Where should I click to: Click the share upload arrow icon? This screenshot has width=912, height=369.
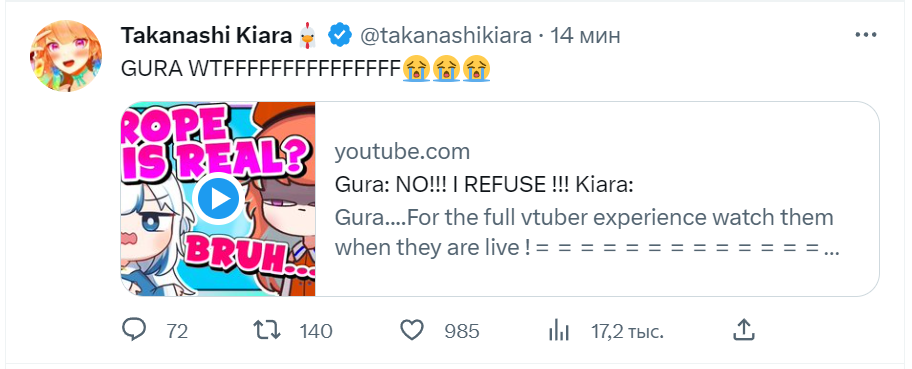click(743, 330)
